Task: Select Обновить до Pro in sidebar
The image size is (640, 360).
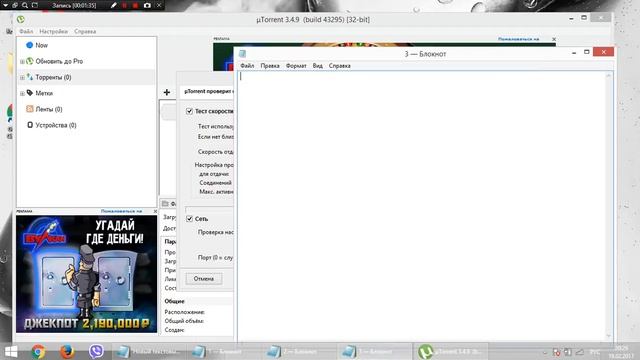Action: point(59,61)
